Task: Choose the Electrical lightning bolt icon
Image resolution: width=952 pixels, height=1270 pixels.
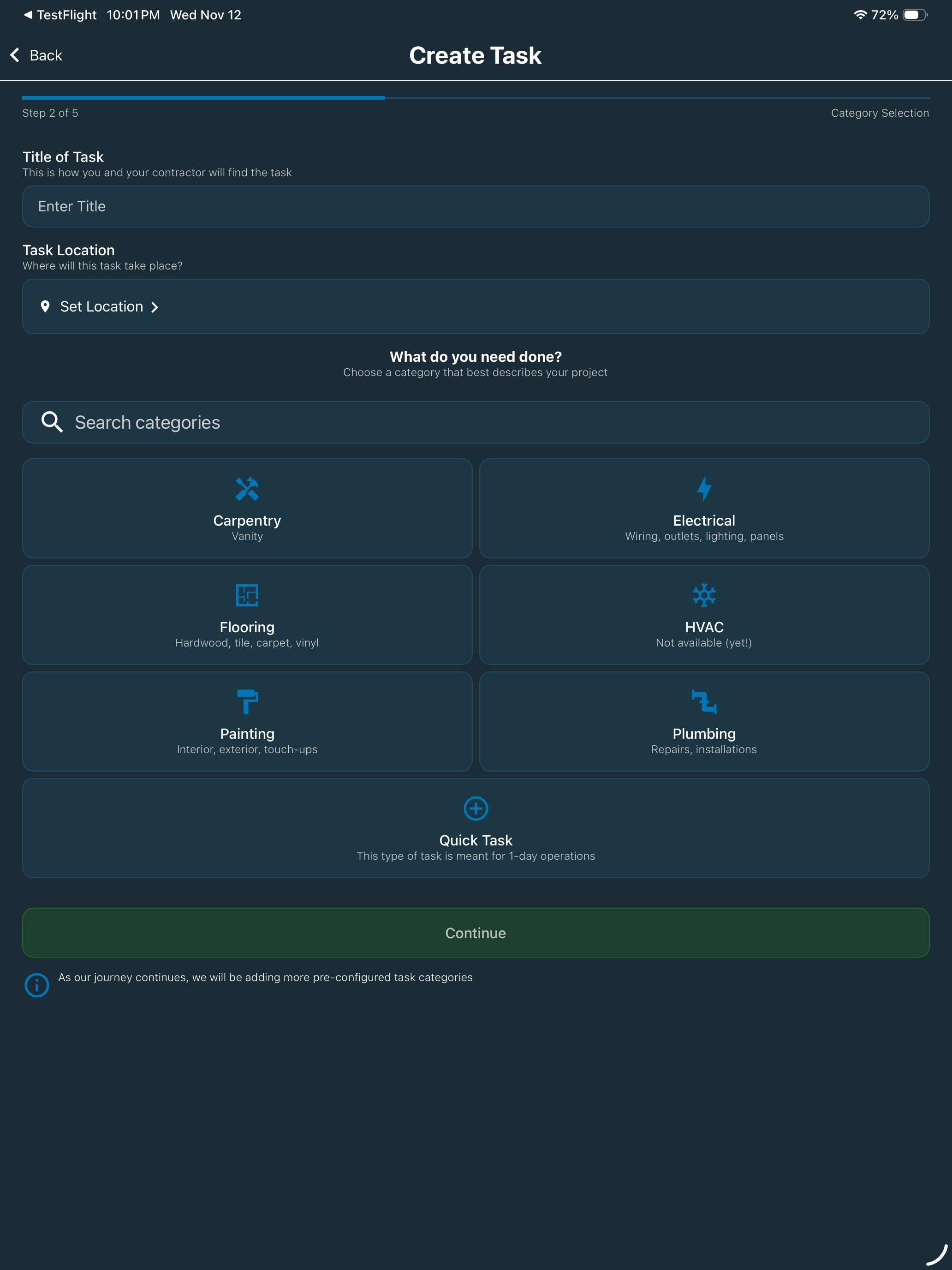Action: coord(704,489)
